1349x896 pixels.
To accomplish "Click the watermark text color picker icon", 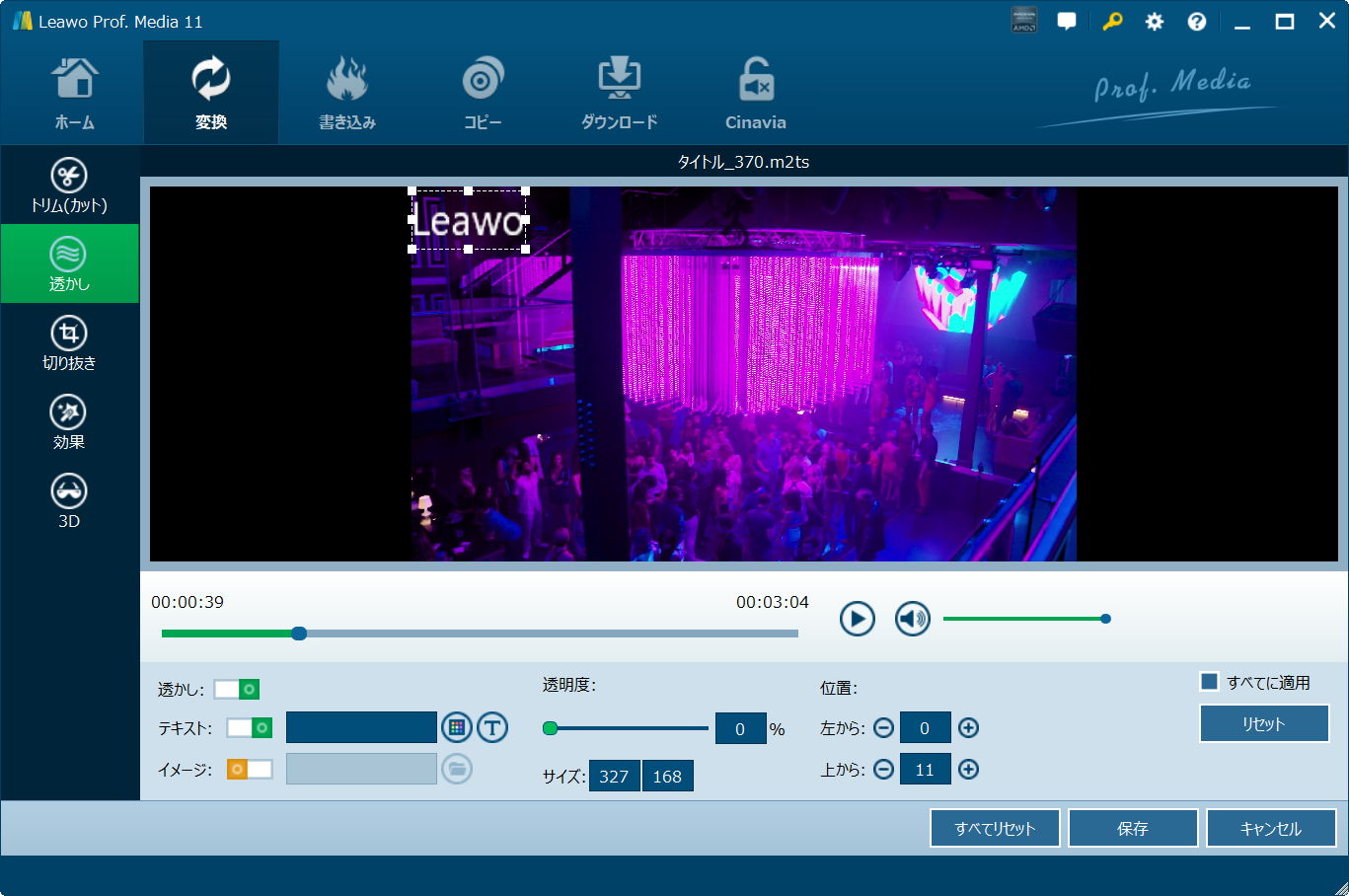I will (x=455, y=728).
